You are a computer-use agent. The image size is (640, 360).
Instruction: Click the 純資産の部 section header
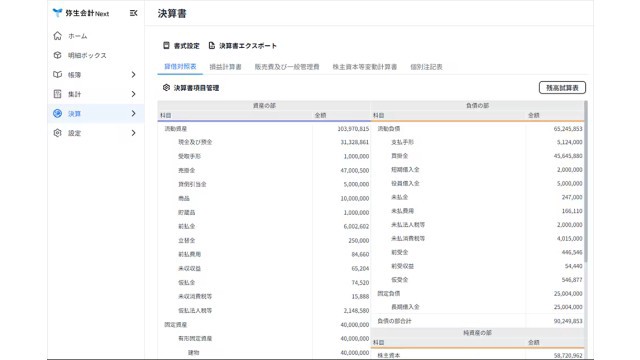point(477,333)
